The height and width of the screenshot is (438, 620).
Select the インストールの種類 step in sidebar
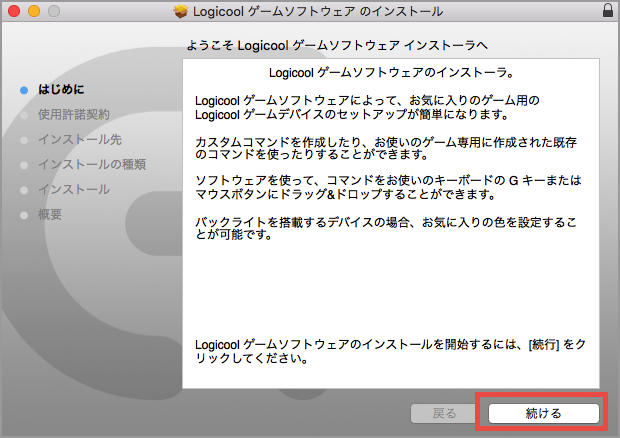pos(92,164)
